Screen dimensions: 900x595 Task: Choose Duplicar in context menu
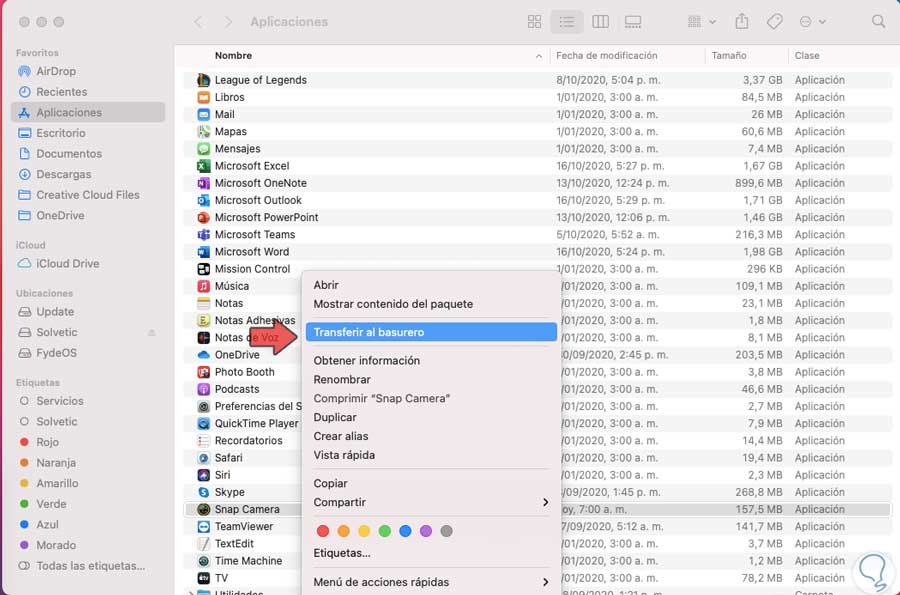pos(335,417)
